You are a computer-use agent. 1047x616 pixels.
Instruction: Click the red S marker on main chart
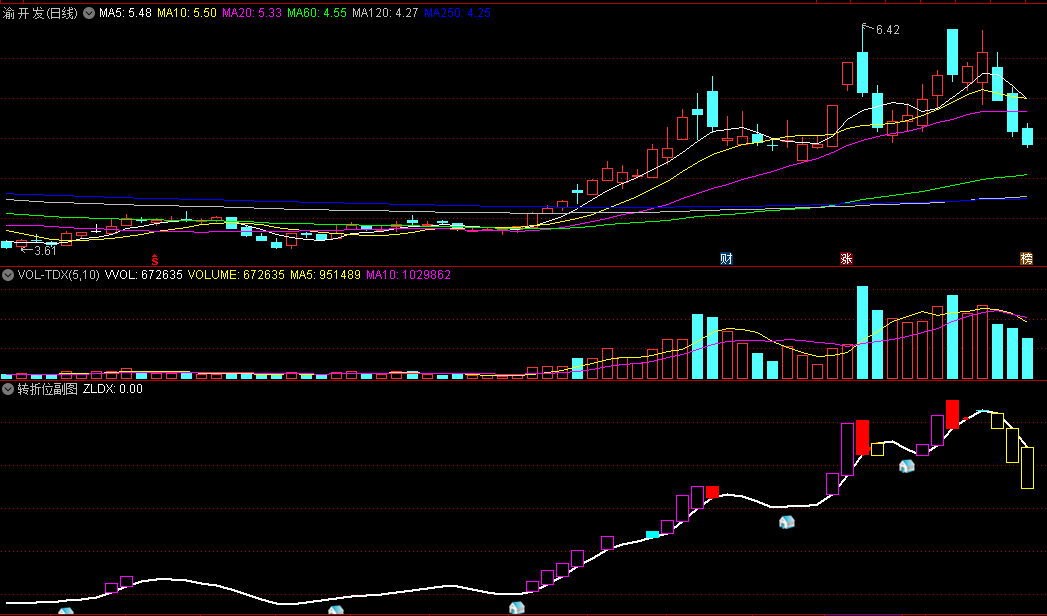click(155, 260)
